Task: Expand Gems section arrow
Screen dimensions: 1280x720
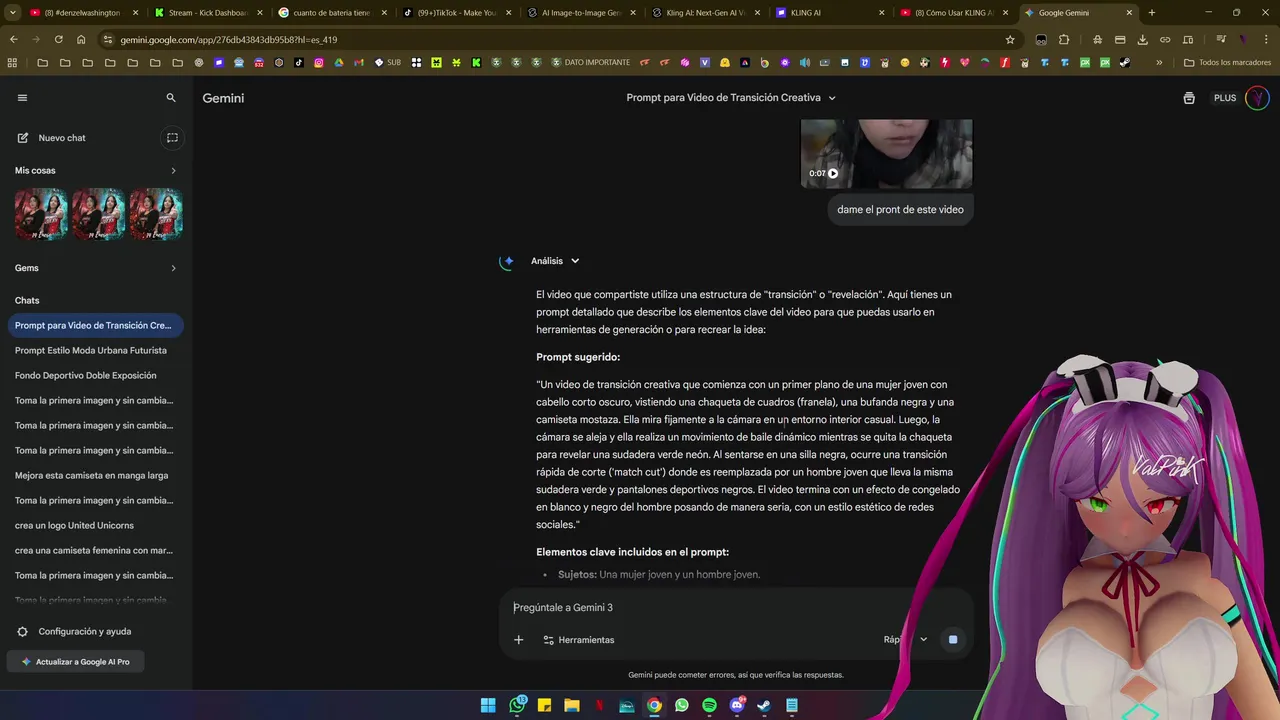Action: click(173, 268)
